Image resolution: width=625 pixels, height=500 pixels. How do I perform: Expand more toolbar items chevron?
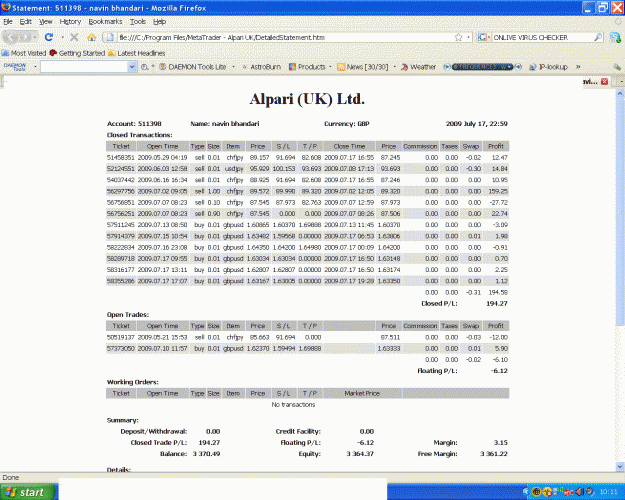pos(578,67)
